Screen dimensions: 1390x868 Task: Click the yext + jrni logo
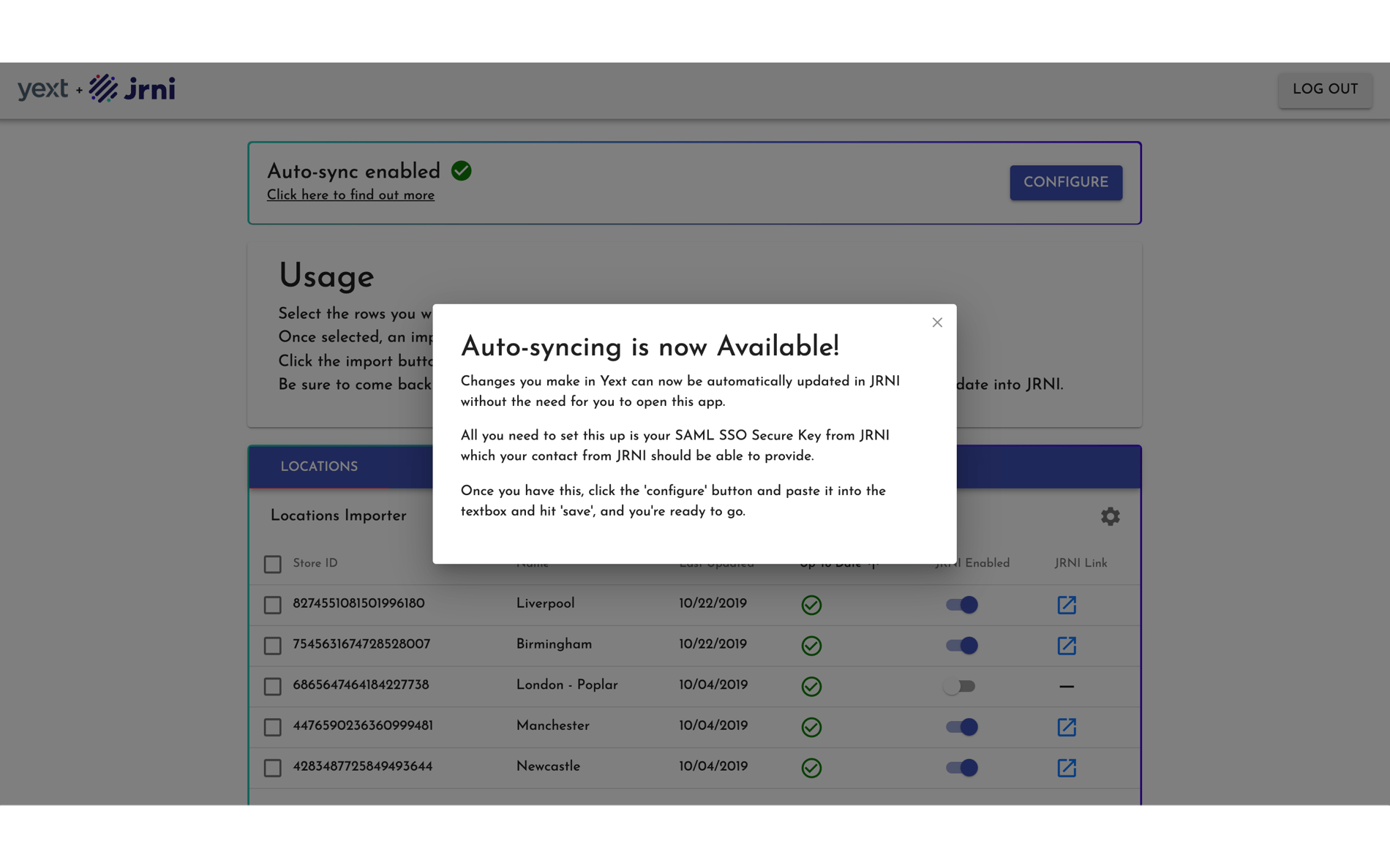tap(97, 88)
